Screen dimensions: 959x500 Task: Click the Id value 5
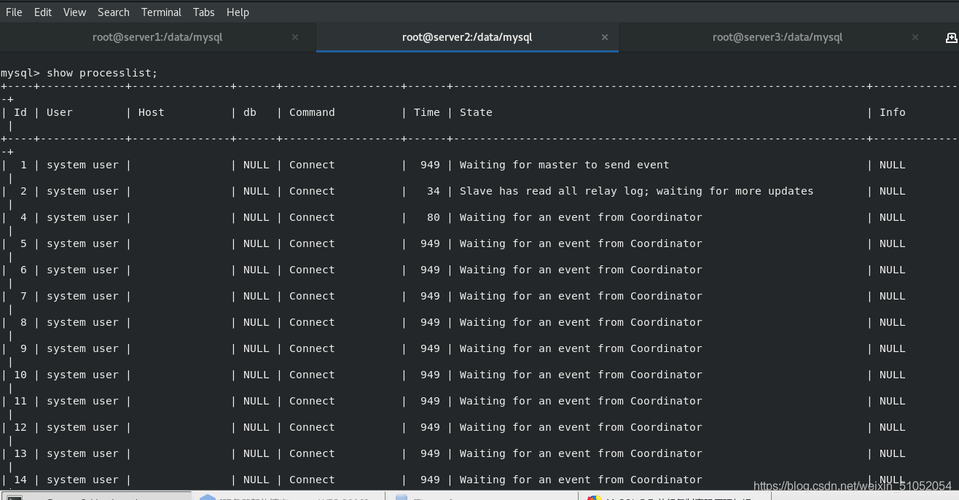point(23,244)
